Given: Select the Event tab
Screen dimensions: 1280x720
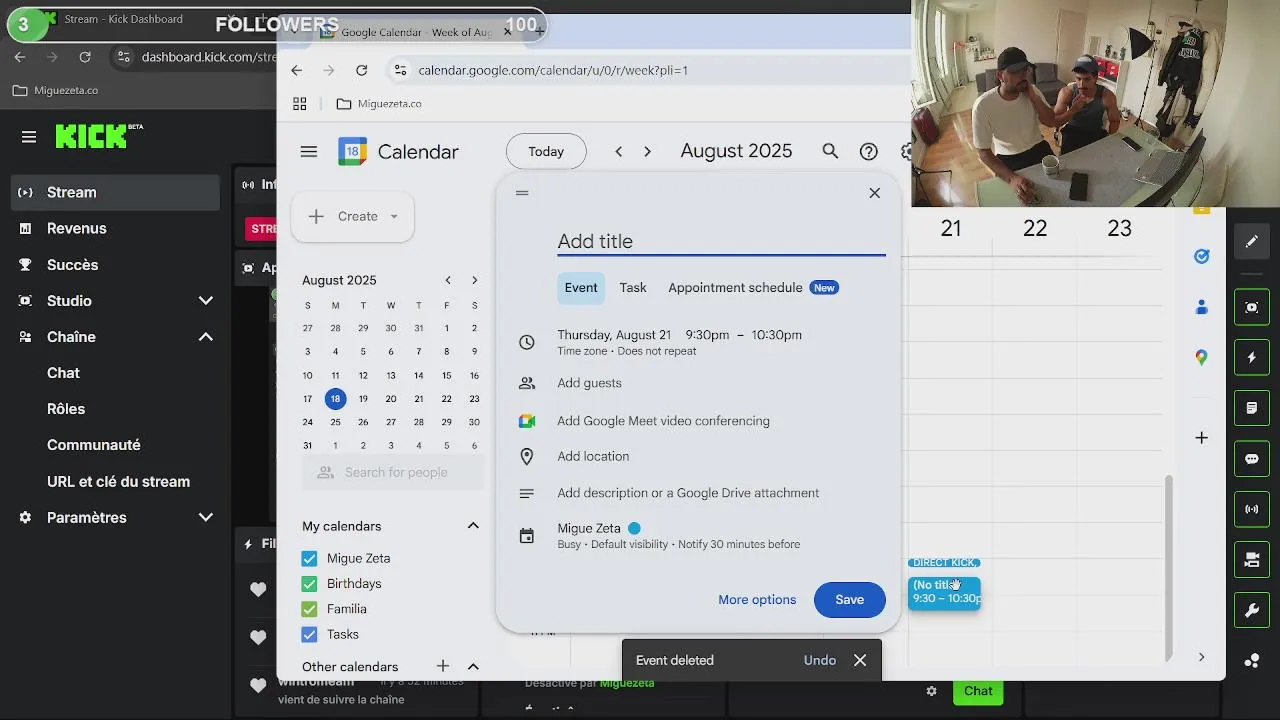Looking at the screenshot, I should point(581,288).
